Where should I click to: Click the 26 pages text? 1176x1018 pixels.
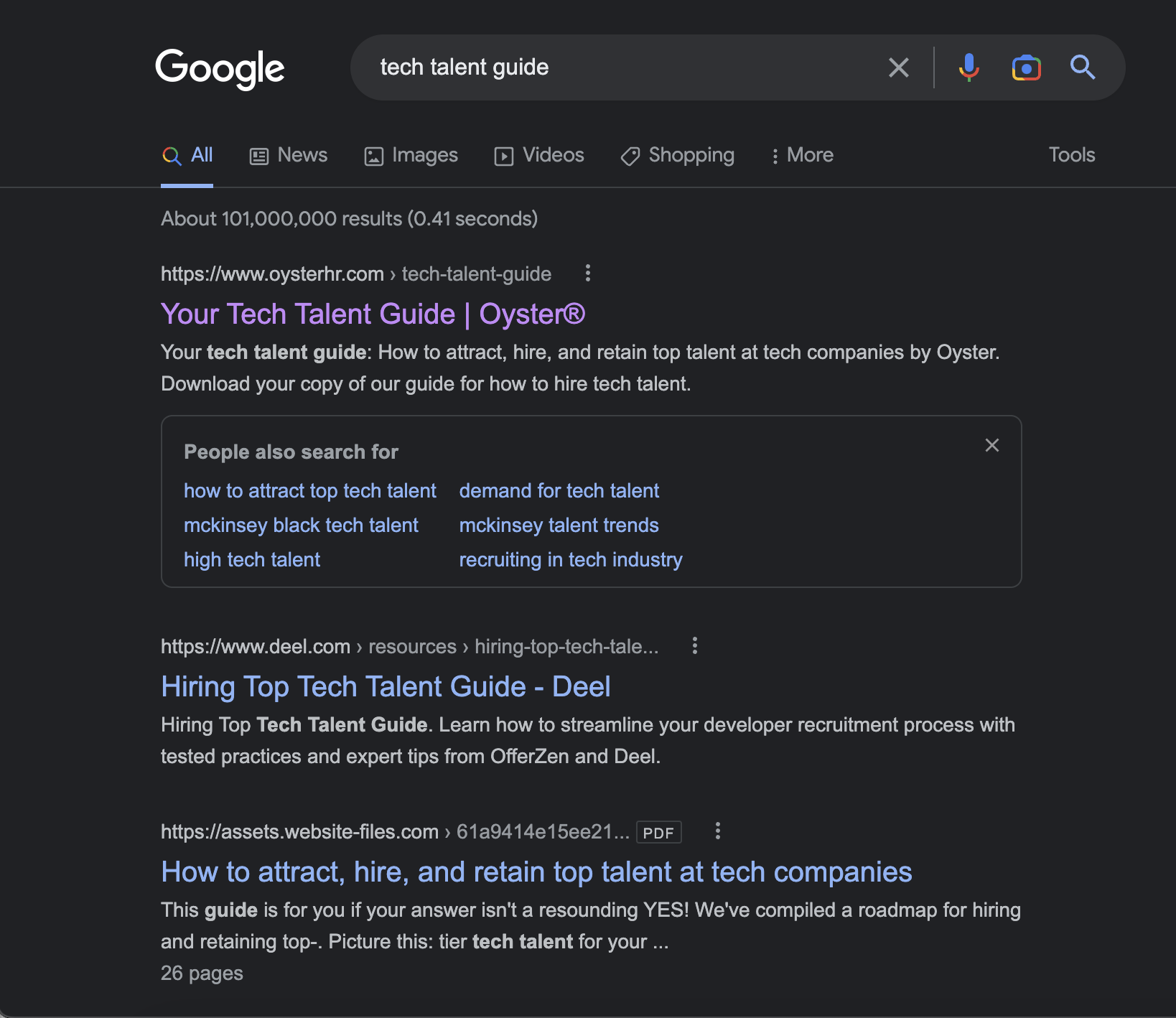(202, 973)
